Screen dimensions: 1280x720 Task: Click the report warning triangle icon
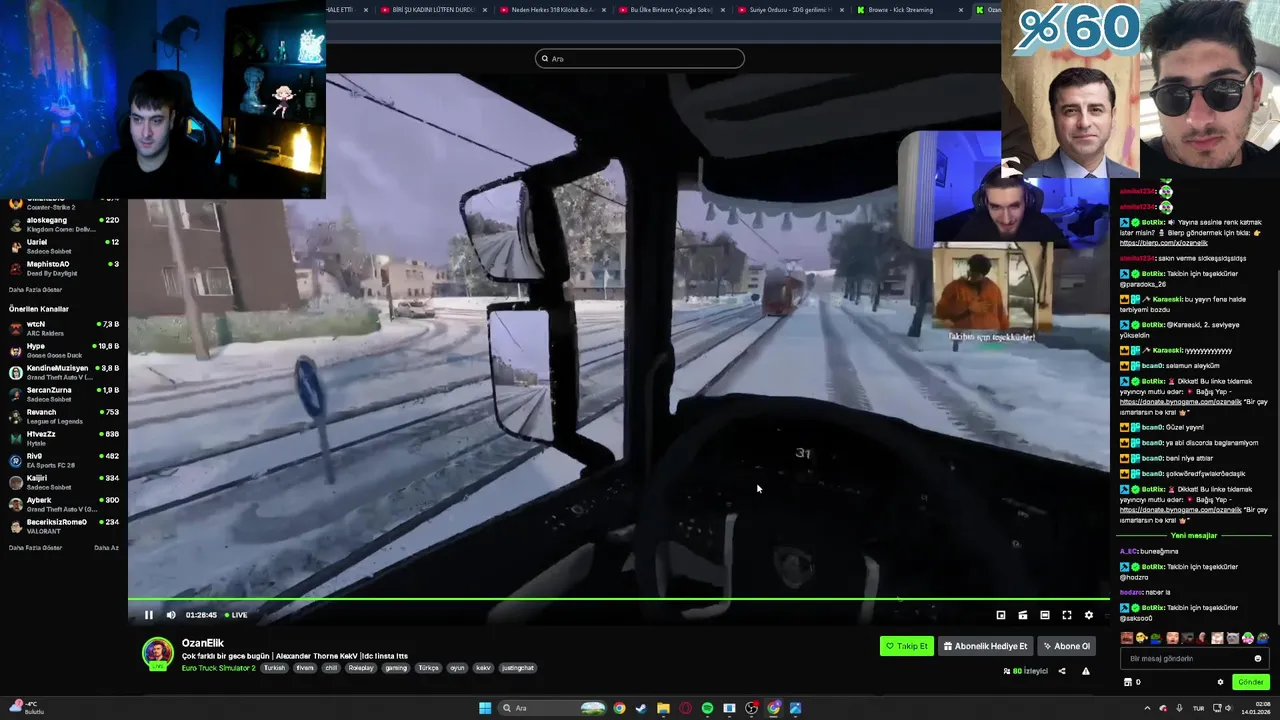click(x=1086, y=671)
